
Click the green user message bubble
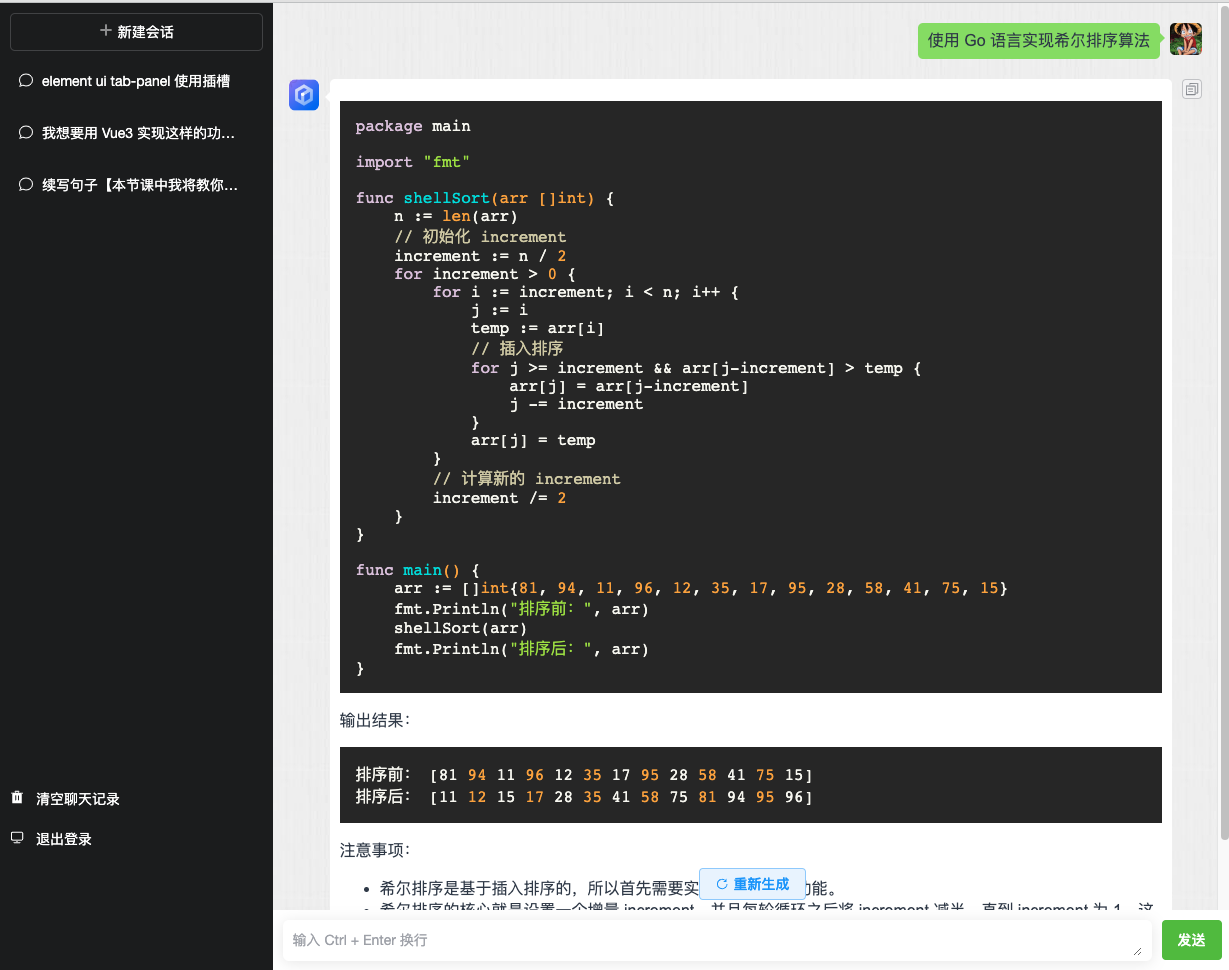point(1038,40)
